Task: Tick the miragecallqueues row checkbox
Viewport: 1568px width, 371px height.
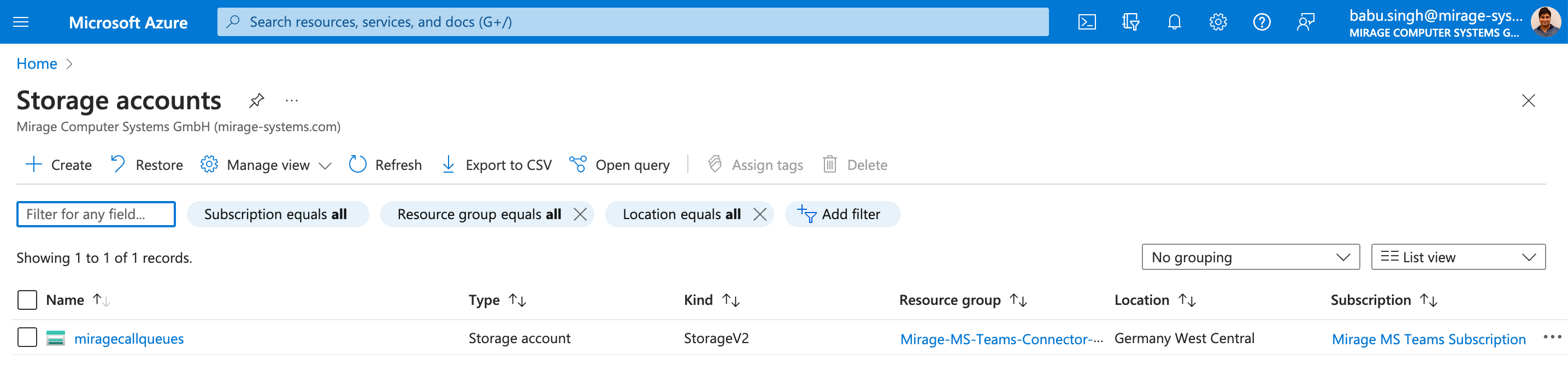Action: pyautogui.click(x=27, y=338)
